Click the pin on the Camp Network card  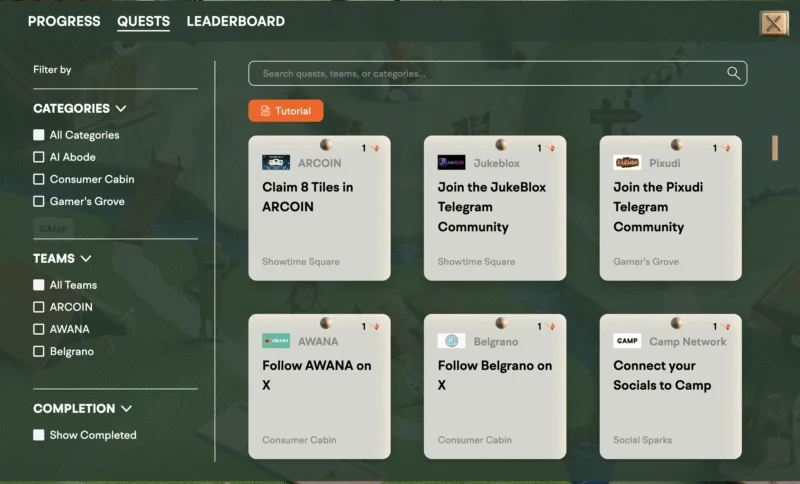[677, 323]
